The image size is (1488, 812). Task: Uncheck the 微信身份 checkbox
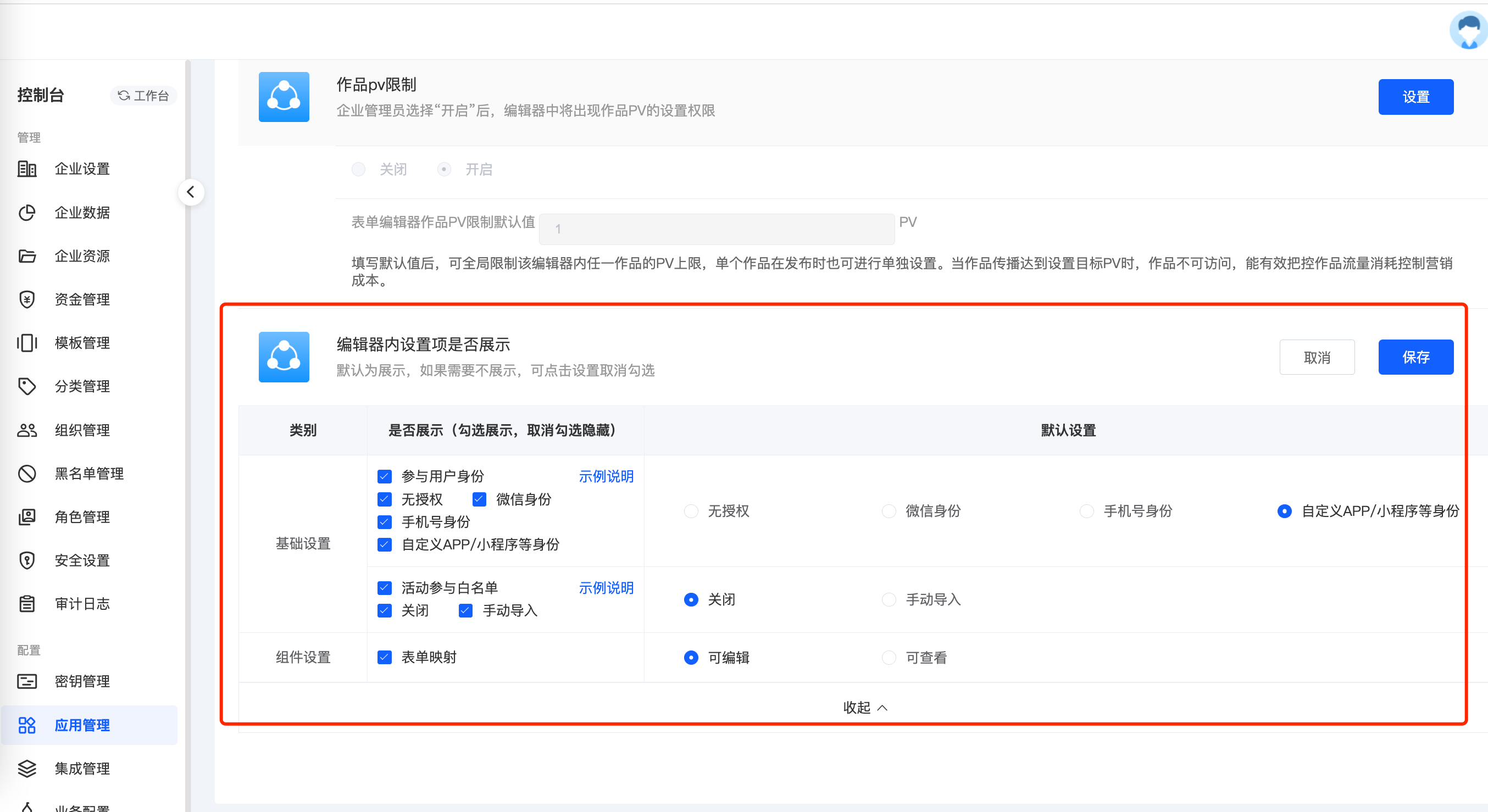click(x=479, y=499)
